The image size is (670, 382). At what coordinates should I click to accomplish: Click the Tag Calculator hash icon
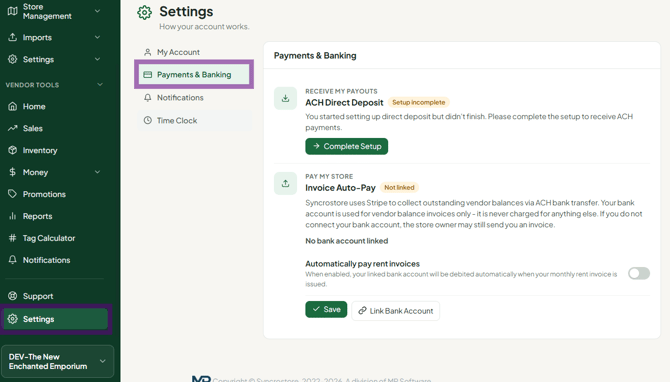tap(12, 238)
